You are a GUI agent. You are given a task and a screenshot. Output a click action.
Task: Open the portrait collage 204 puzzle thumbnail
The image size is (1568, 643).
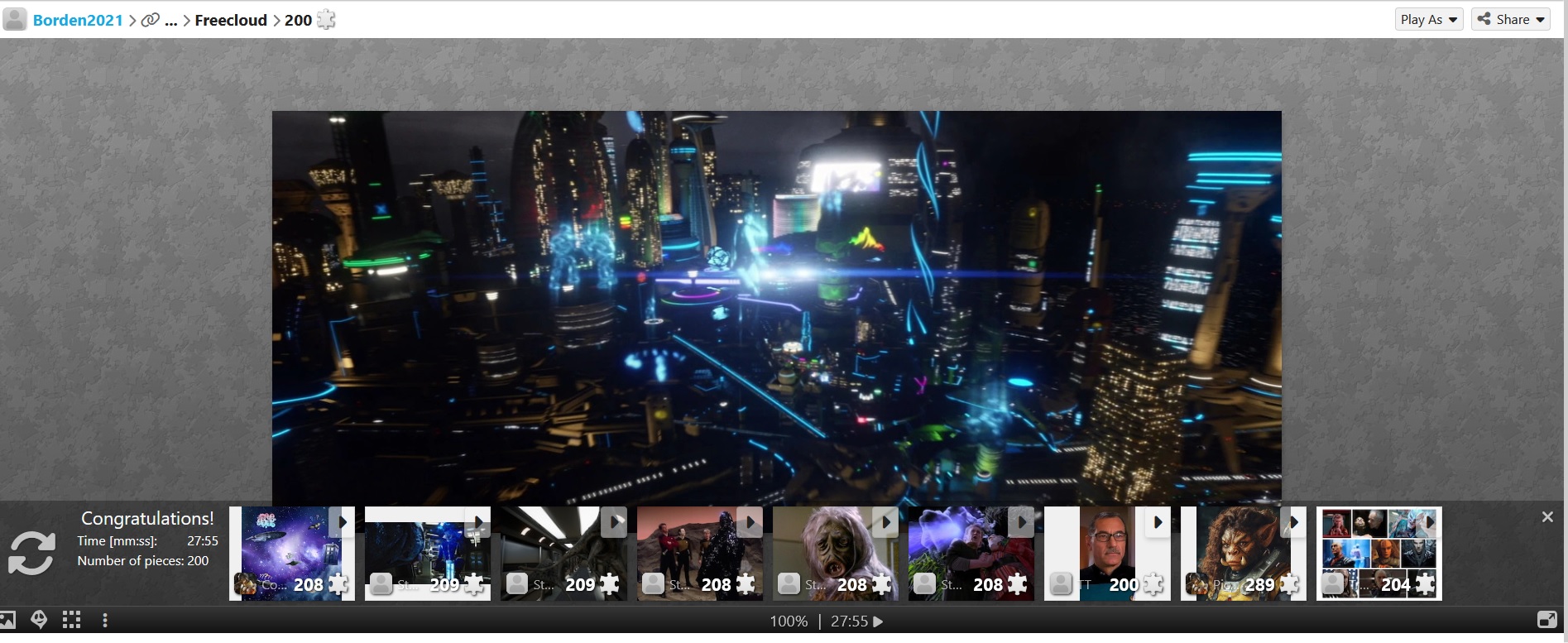1379,554
